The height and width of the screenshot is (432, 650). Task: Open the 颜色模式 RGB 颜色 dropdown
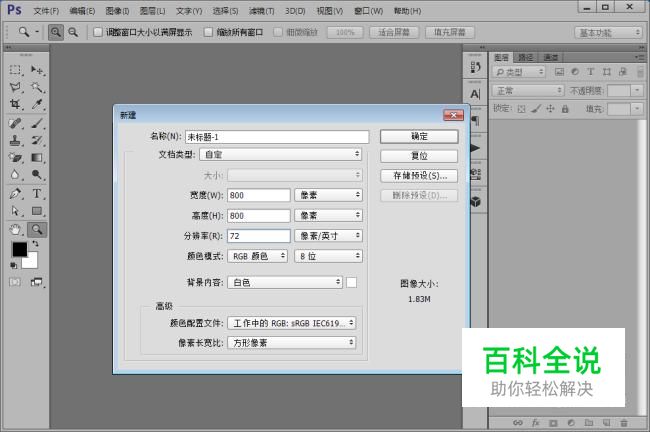257,256
